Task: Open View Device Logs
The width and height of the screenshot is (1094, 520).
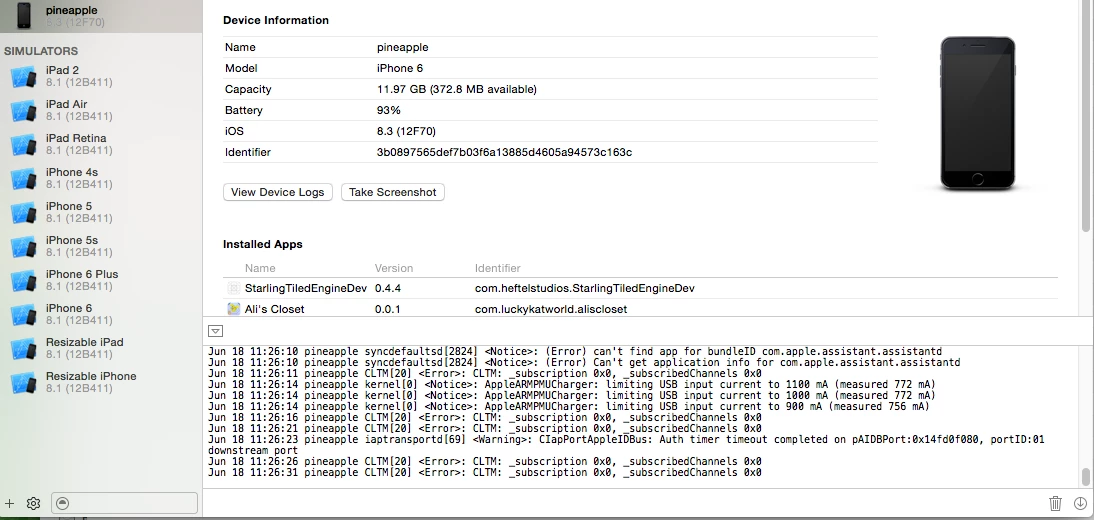Action: pyautogui.click(x=278, y=192)
